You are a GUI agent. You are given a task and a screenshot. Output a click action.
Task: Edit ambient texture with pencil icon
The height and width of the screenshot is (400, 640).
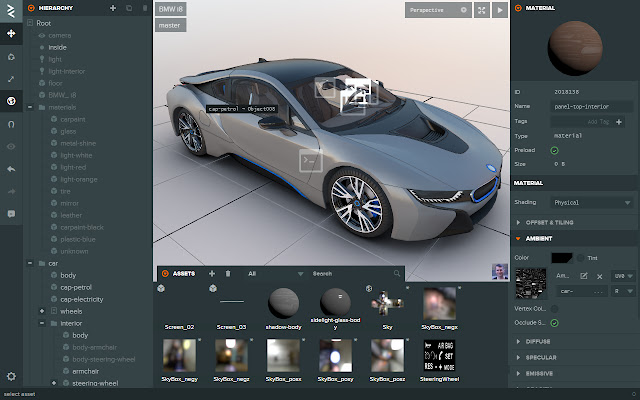[x=584, y=276]
